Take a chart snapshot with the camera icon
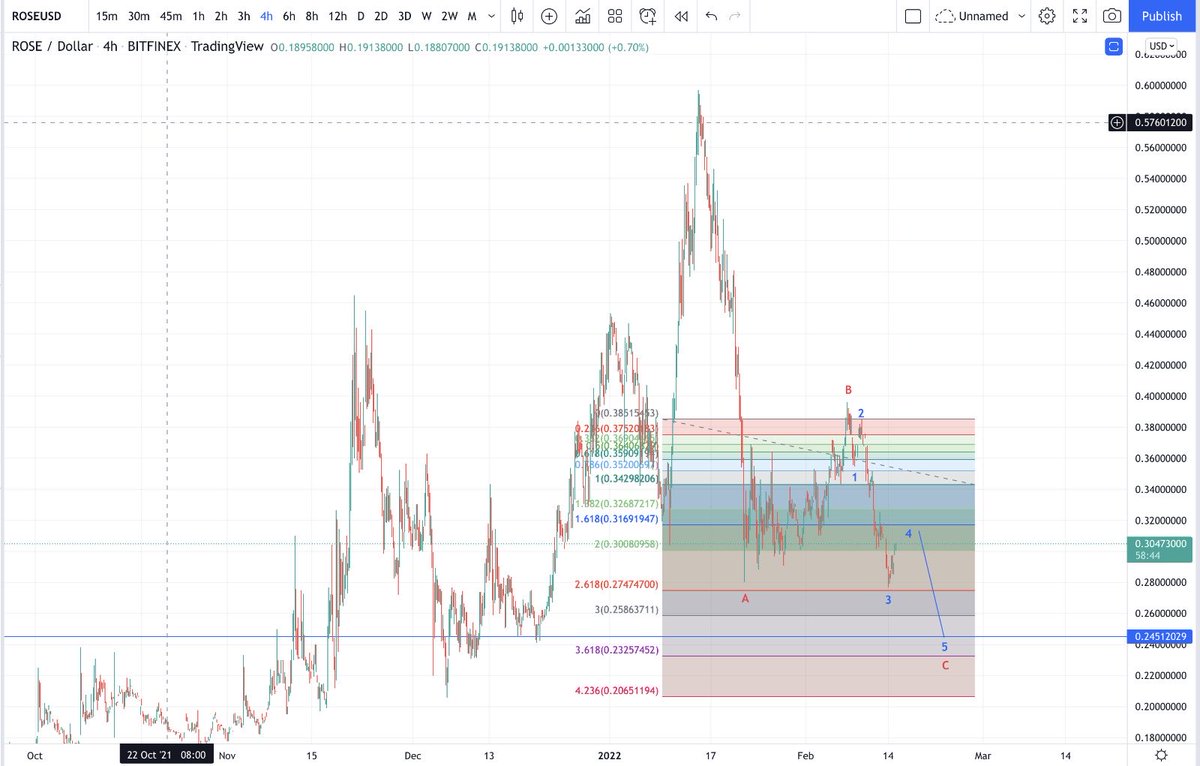 [1112, 16]
